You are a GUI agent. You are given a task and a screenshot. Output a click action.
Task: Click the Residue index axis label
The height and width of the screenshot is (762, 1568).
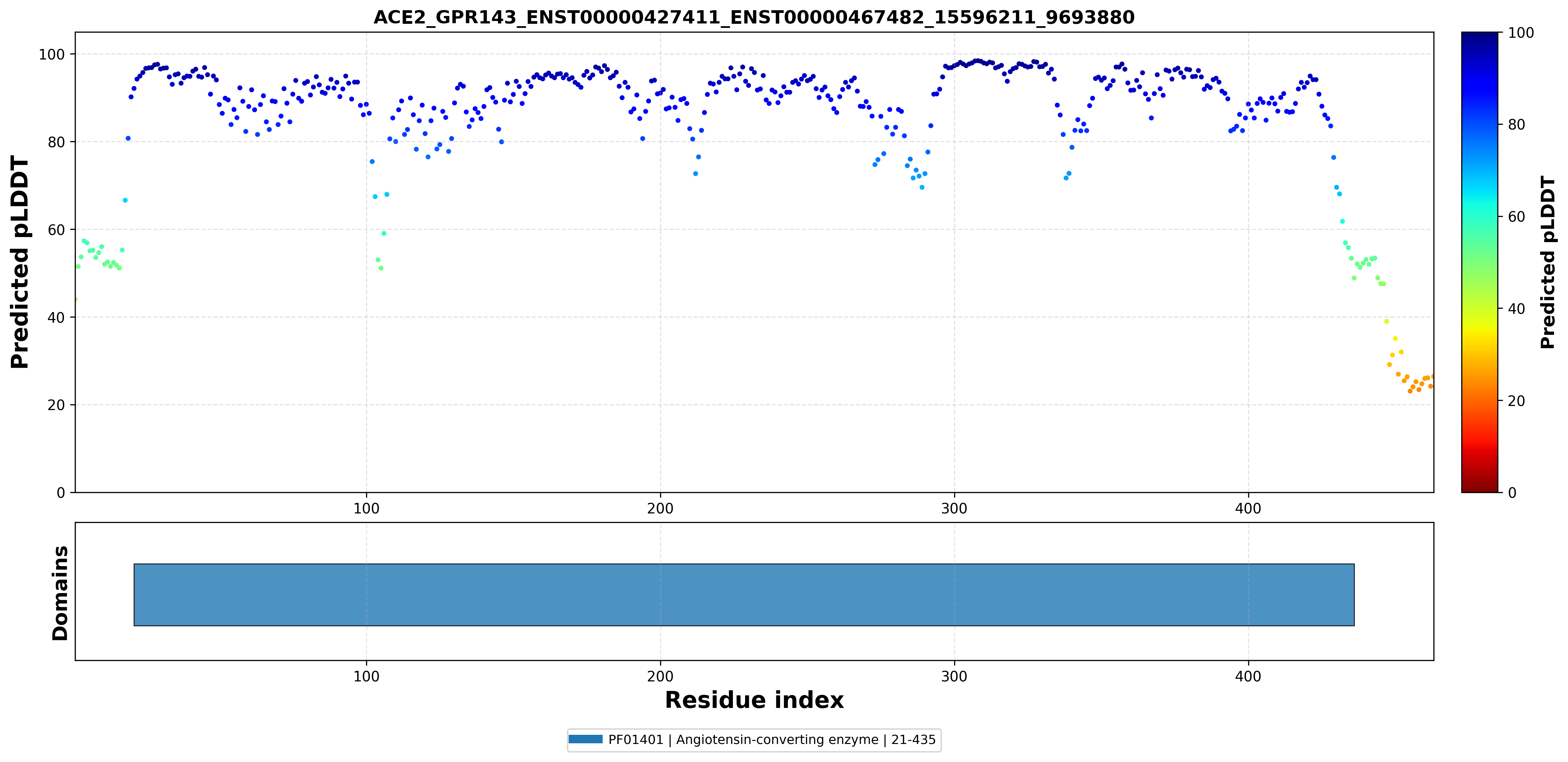pos(754,700)
